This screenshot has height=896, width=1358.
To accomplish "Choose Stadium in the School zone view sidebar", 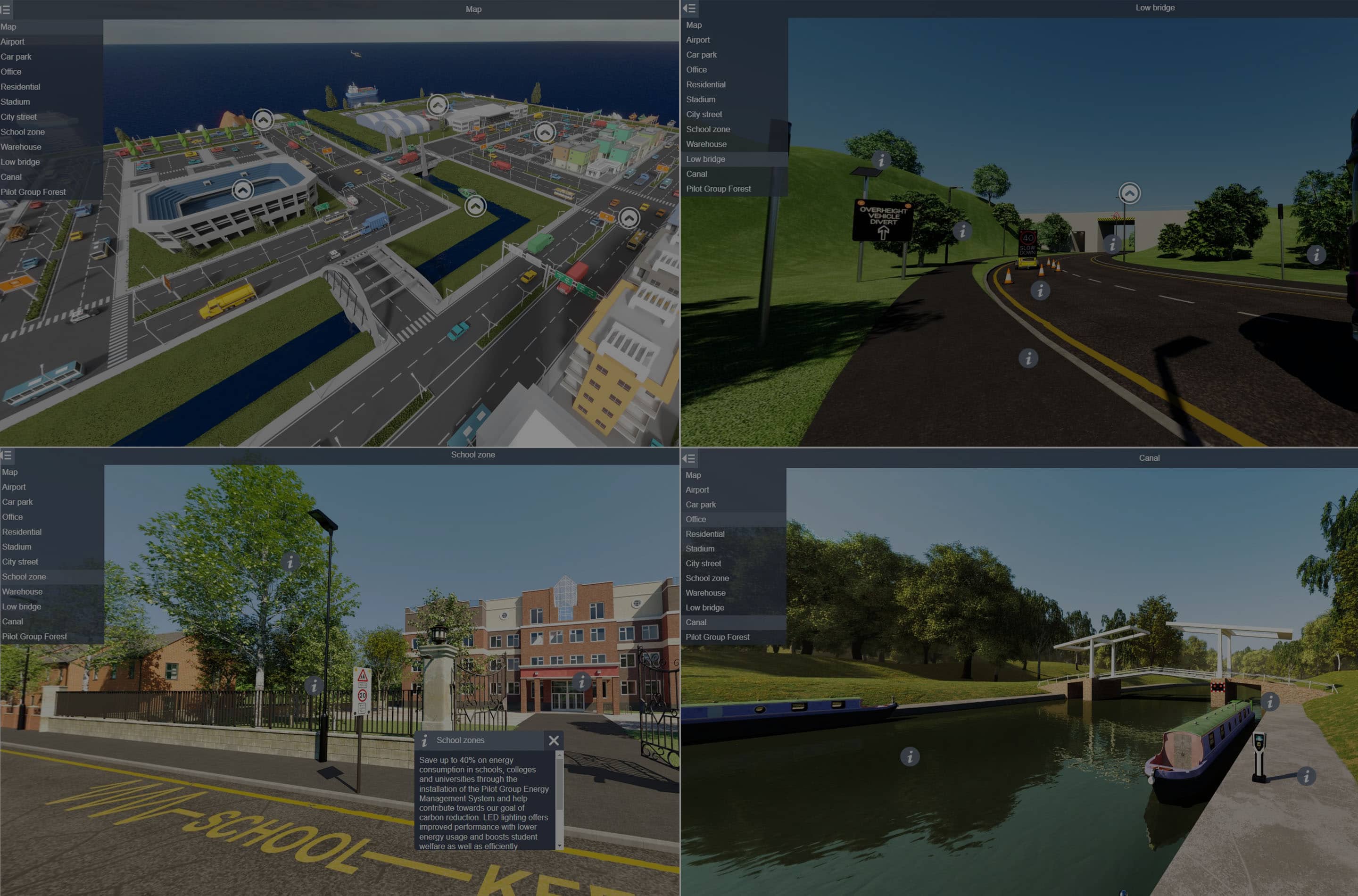I will [x=17, y=547].
